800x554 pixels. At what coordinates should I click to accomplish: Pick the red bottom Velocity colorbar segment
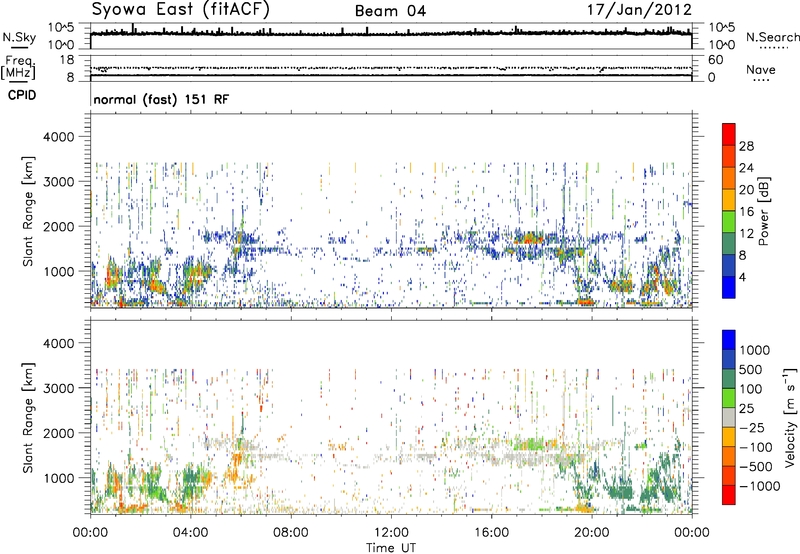[x=729, y=495]
